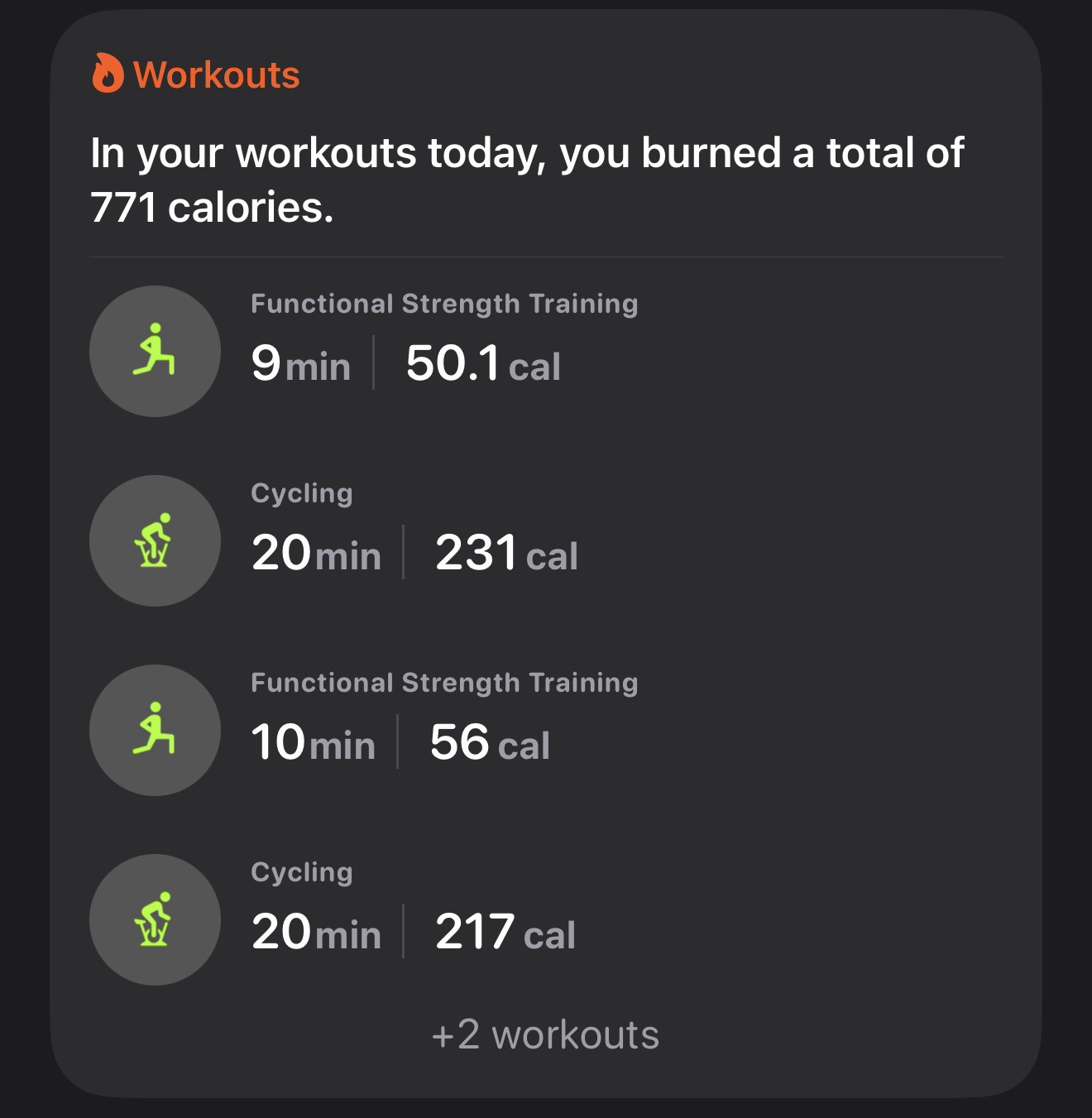
Task: Tap the 20 min duration beside 217 cal
Action: coord(316,932)
